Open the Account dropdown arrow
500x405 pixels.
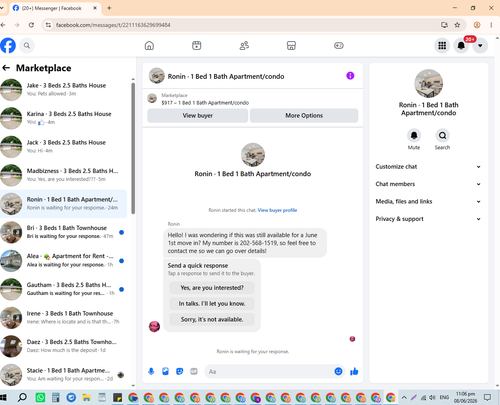pos(480,45)
